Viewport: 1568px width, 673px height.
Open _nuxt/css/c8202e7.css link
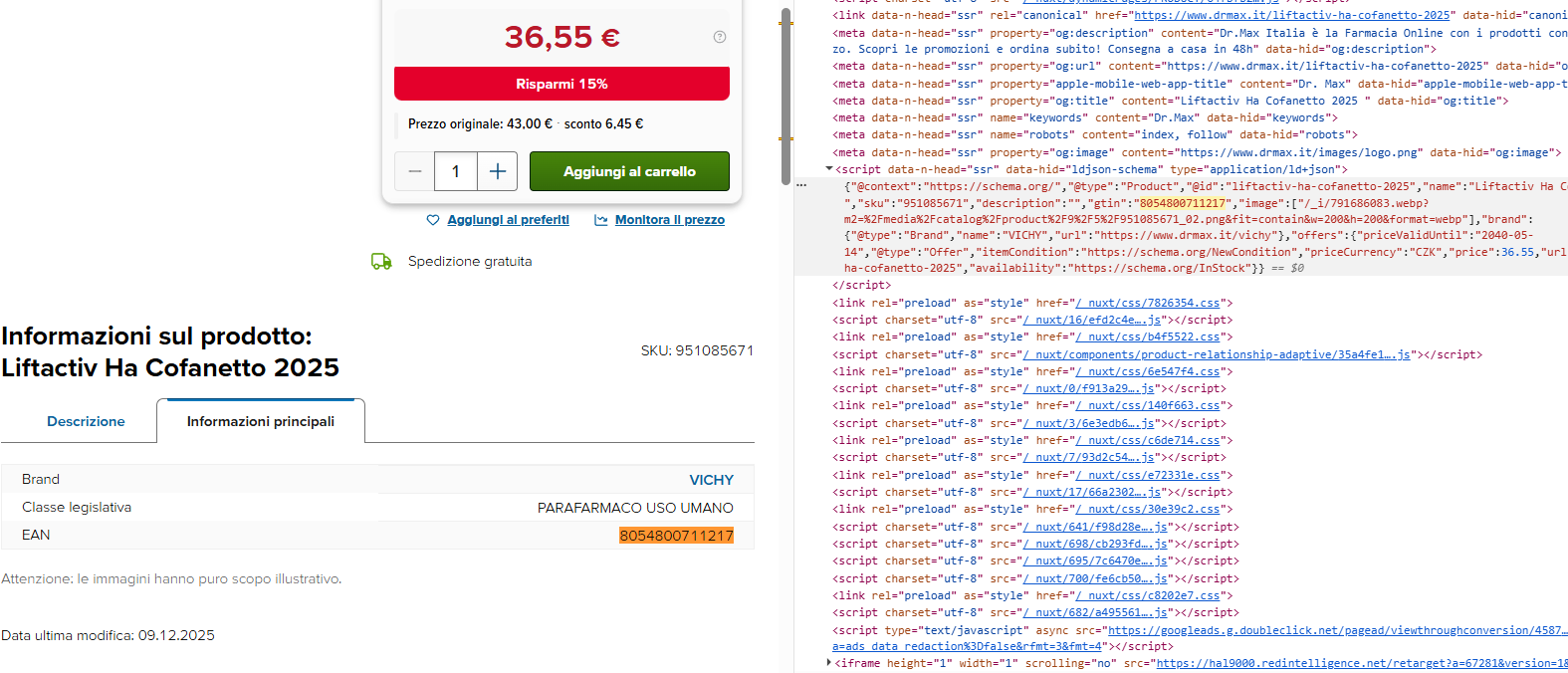(1148, 595)
